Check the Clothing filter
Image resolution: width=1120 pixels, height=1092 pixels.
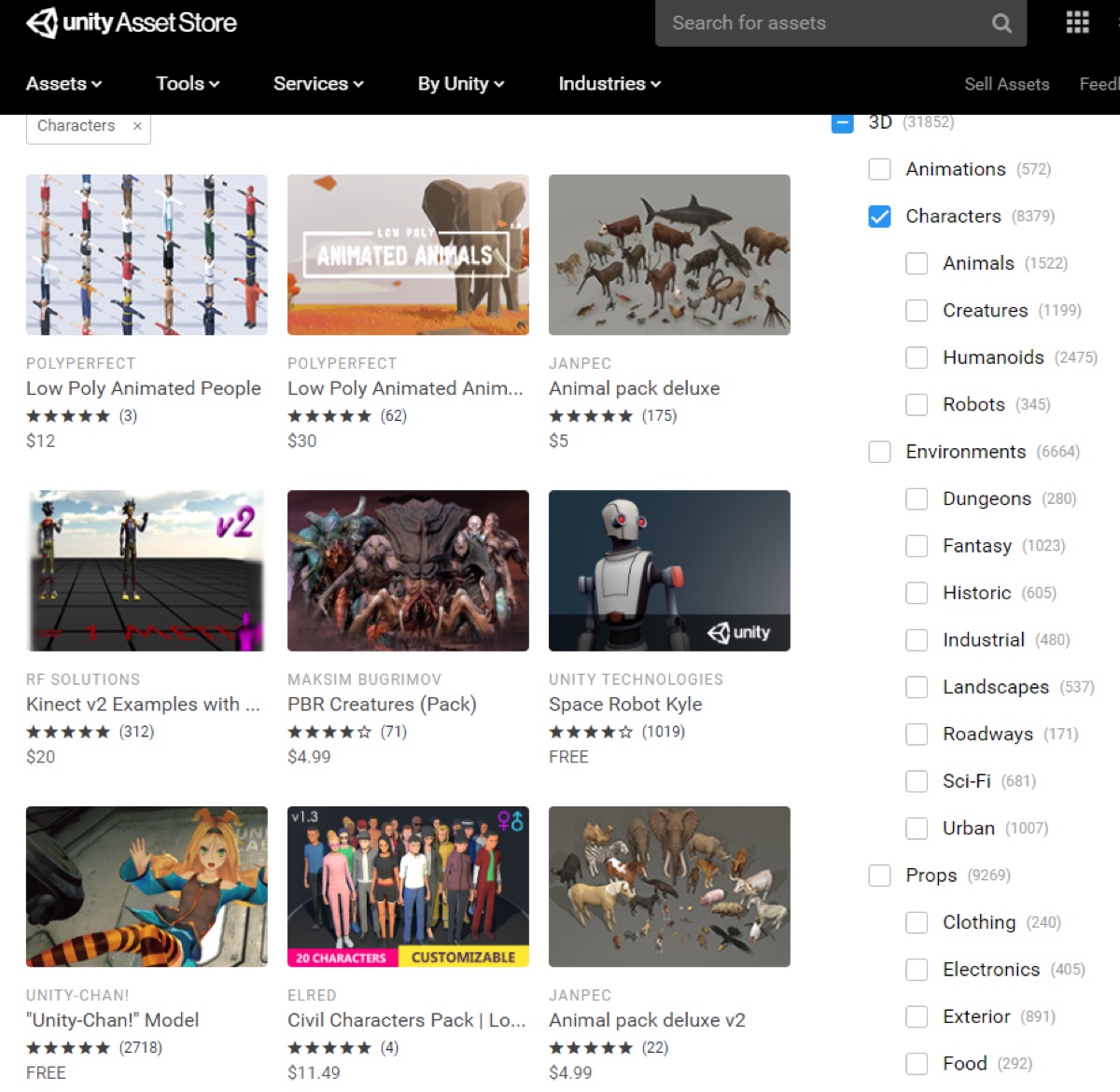(x=917, y=922)
